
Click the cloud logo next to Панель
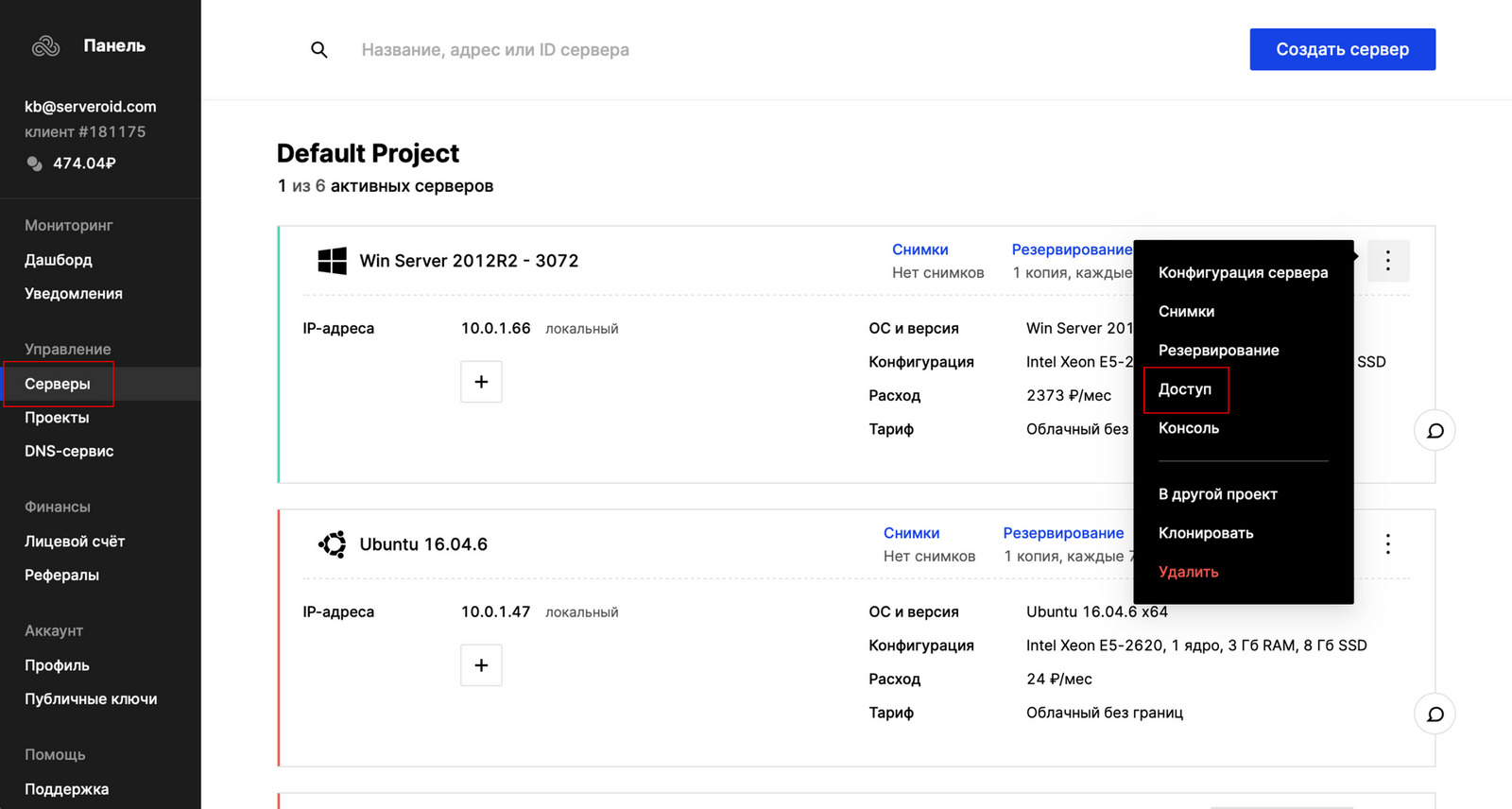pos(45,45)
